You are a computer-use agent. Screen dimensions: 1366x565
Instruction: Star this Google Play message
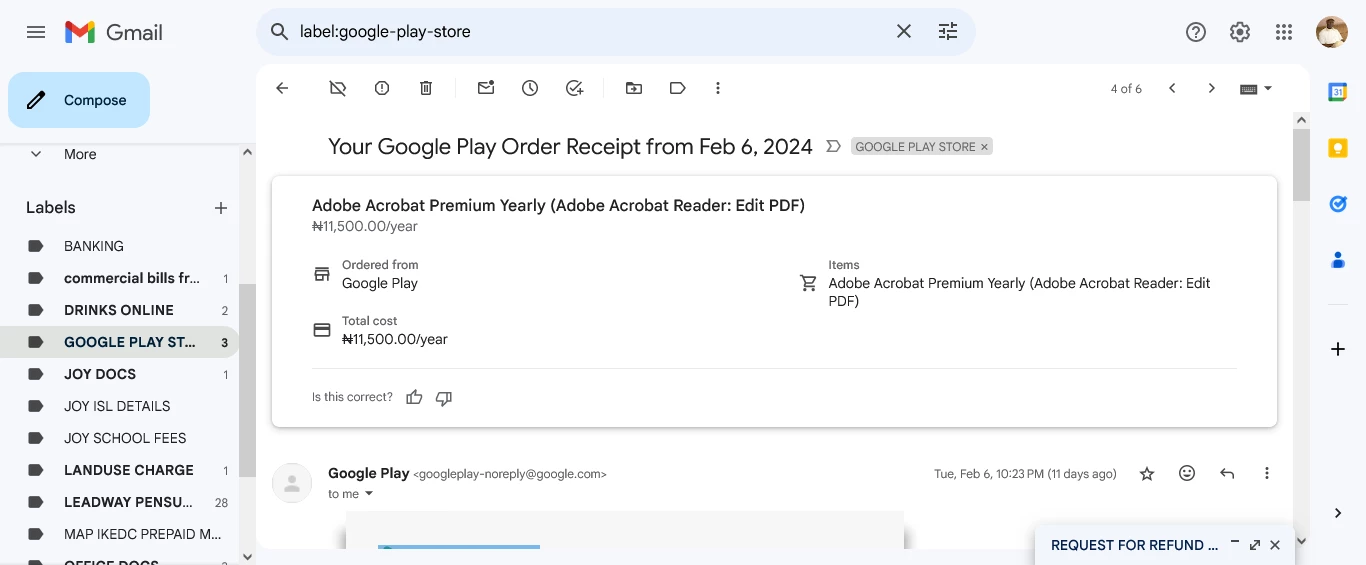click(1147, 474)
